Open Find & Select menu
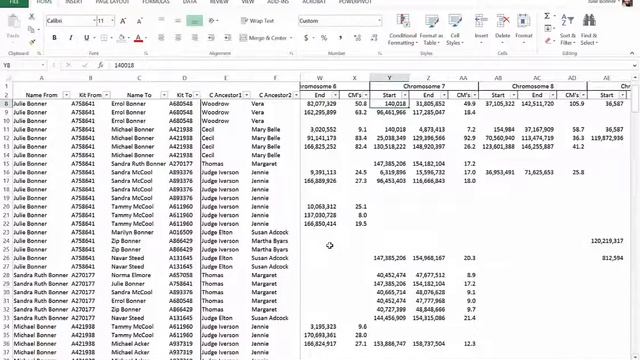The width and height of the screenshot is (640, 360). click(x=589, y=29)
